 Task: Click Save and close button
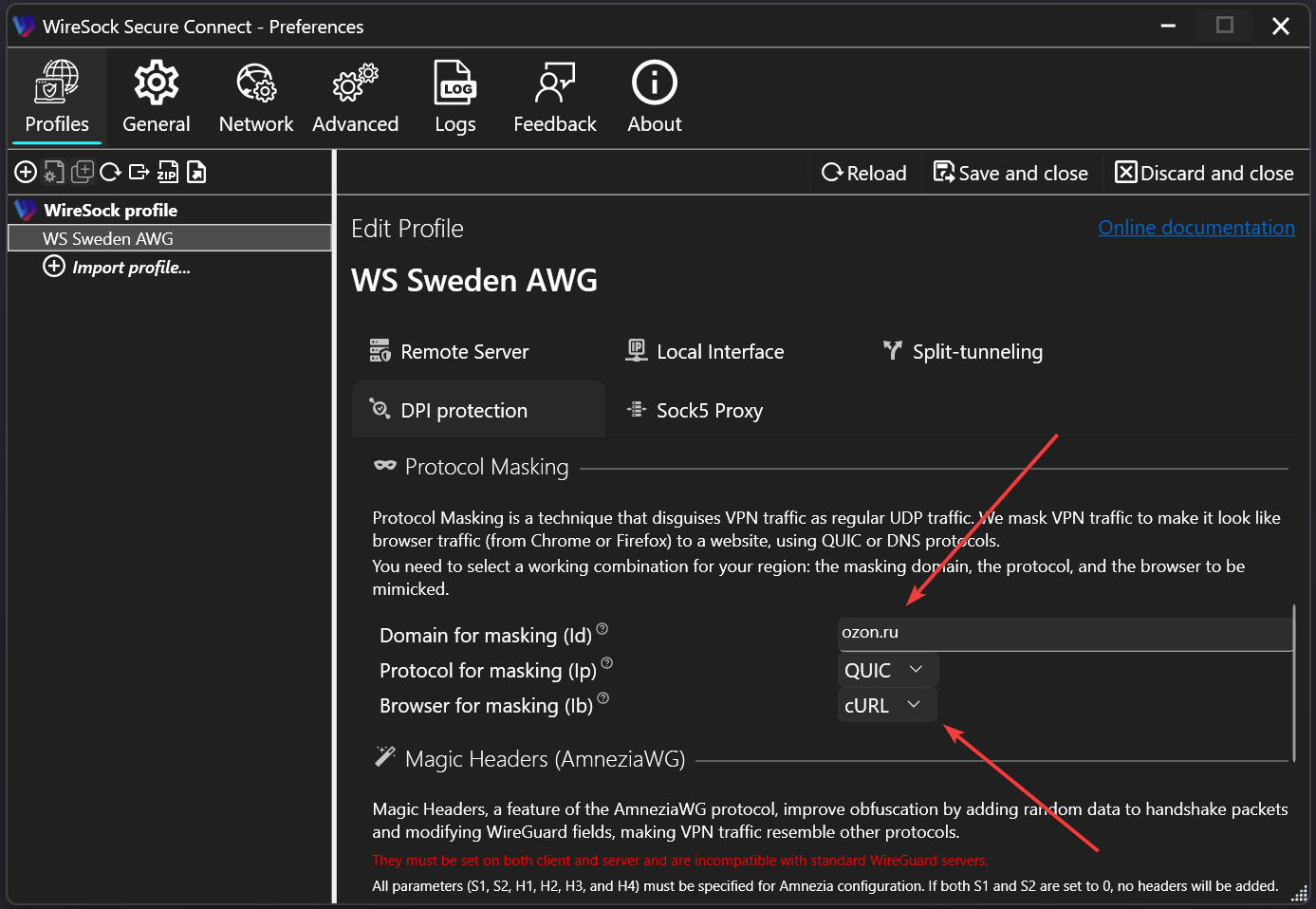click(1010, 173)
